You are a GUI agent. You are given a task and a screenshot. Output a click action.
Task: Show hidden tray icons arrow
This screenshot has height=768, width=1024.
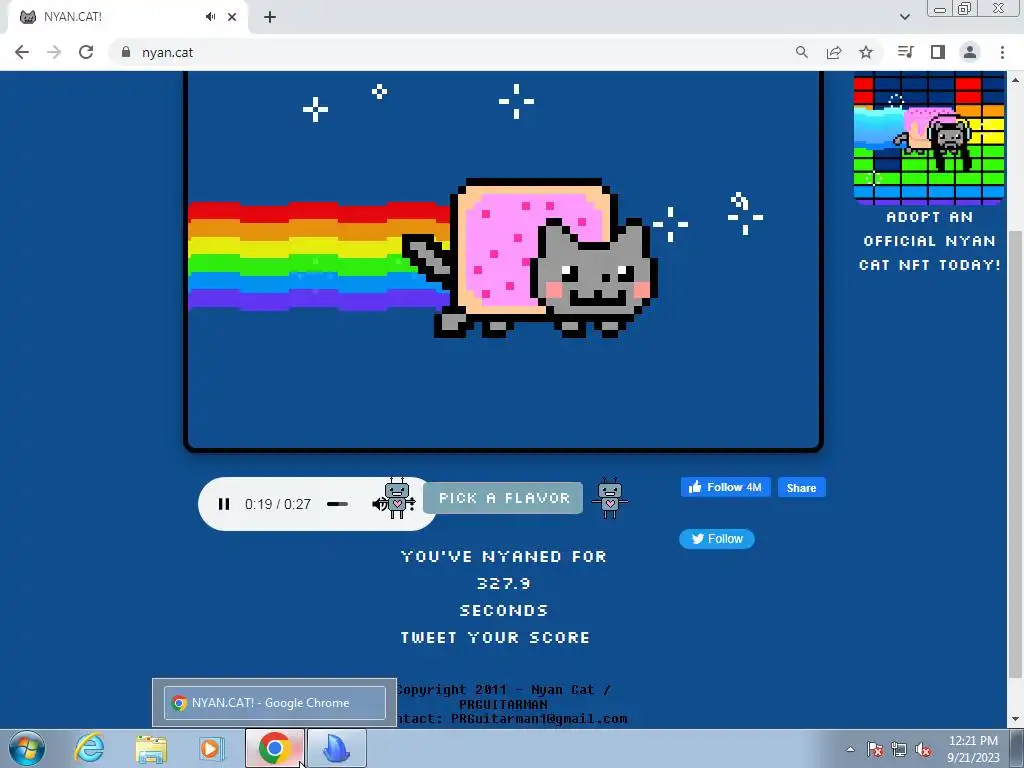[x=850, y=749]
